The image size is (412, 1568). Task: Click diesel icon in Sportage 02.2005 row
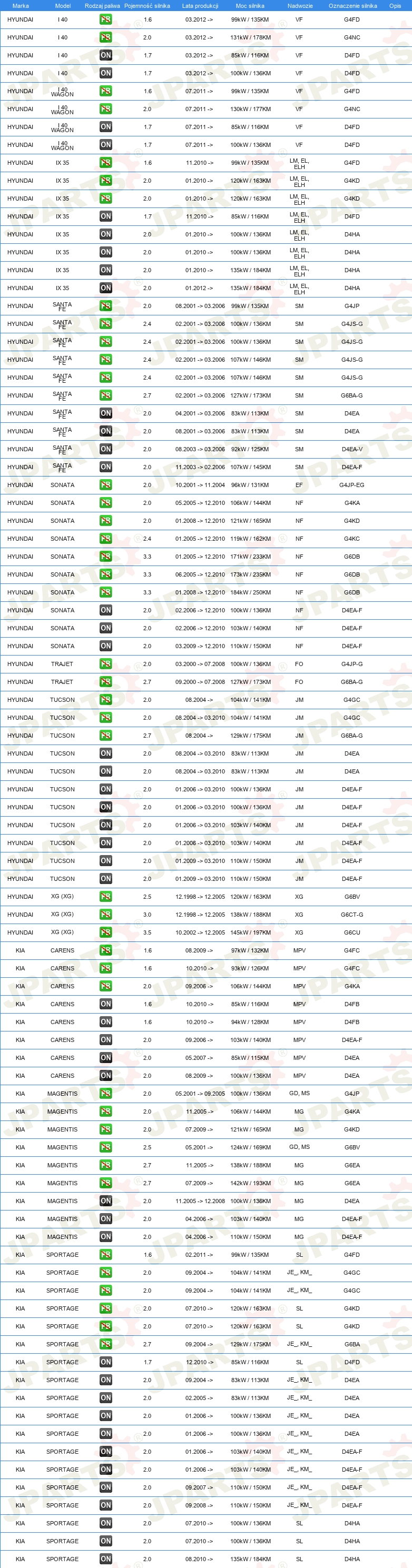pyautogui.click(x=105, y=1398)
